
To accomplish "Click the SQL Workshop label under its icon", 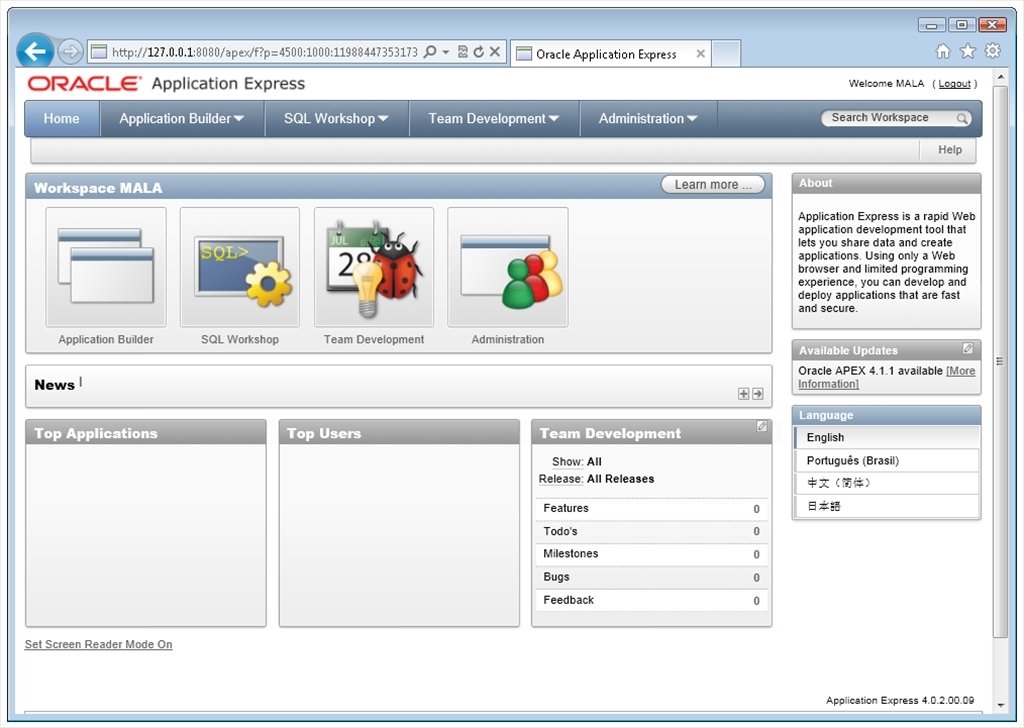I will pyautogui.click(x=240, y=340).
